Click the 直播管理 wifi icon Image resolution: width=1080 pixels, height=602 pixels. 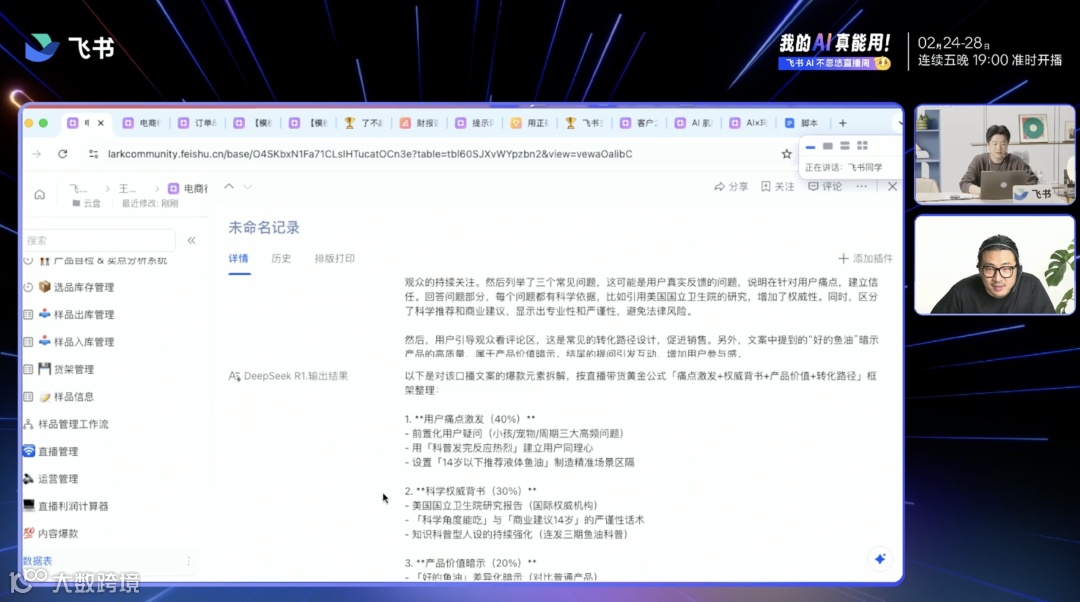pyautogui.click(x=29, y=450)
